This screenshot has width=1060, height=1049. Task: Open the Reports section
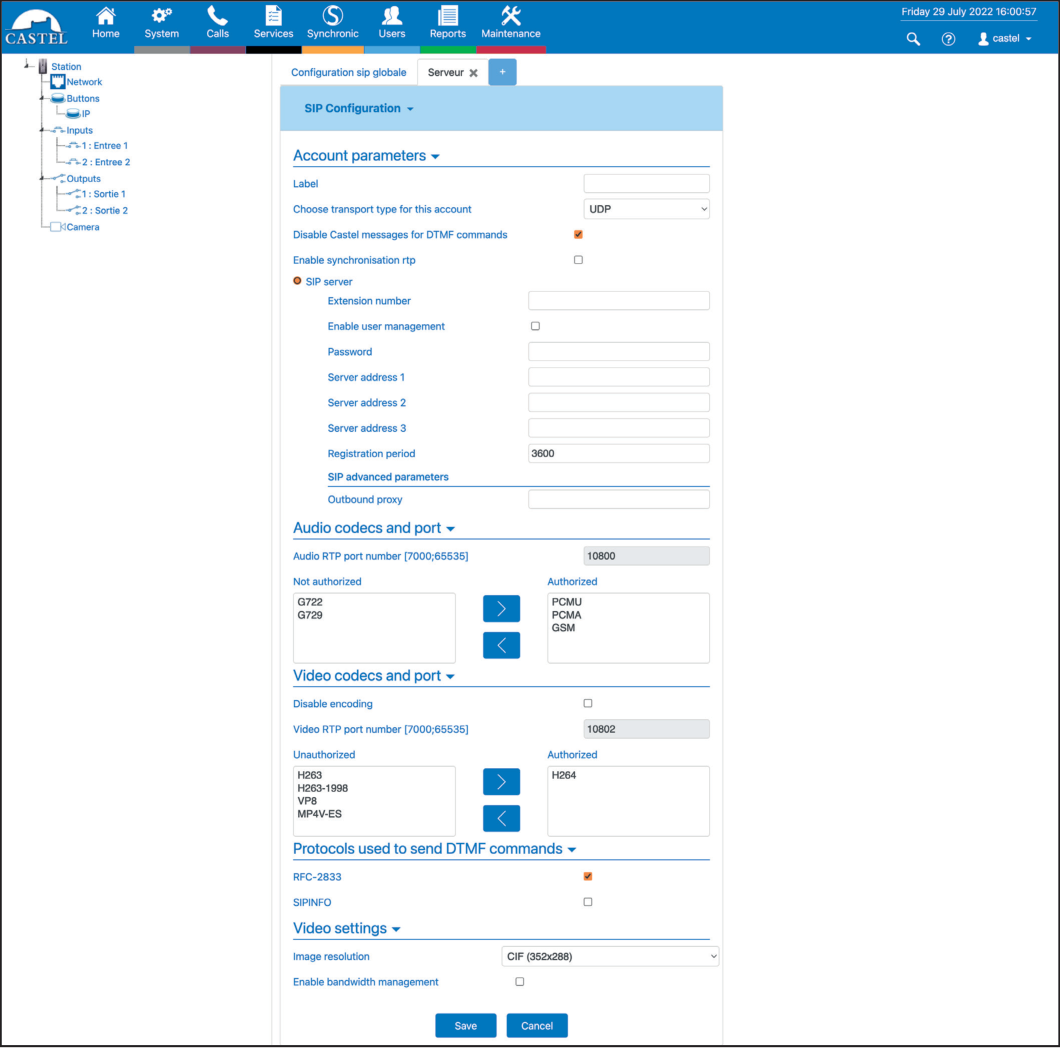[x=447, y=22]
